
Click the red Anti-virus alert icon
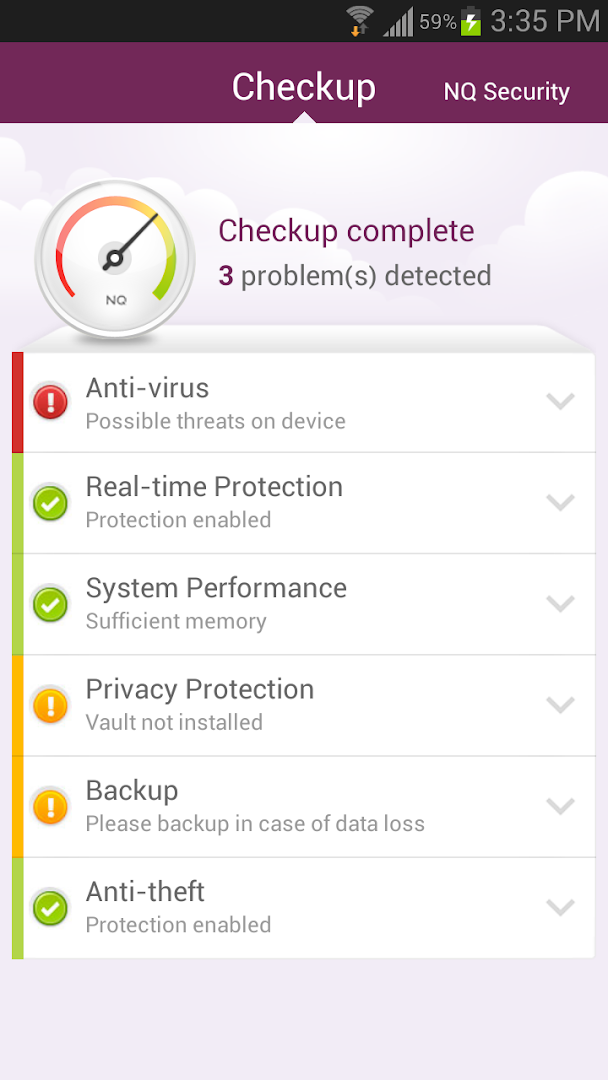[x=50, y=402]
